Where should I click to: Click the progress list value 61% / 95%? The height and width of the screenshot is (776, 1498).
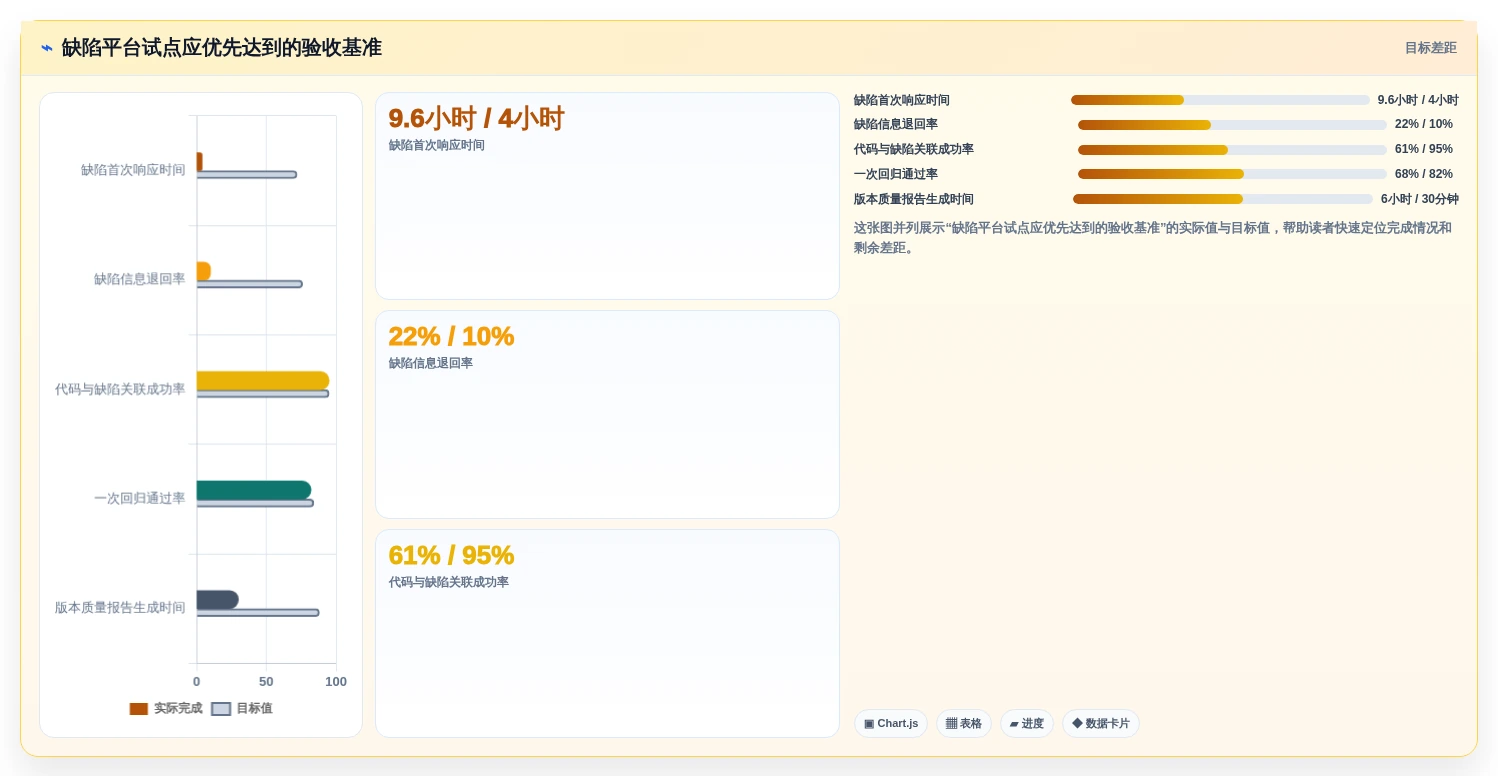(x=1424, y=149)
